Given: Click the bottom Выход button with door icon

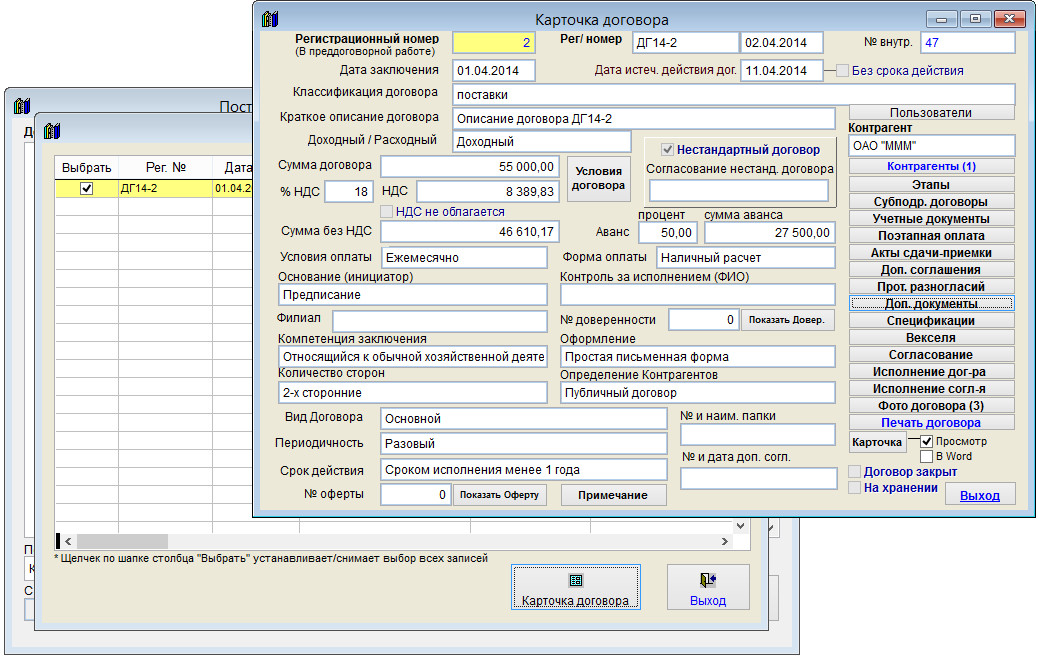Looking at the screenshot, I should [x=708, y=589].
